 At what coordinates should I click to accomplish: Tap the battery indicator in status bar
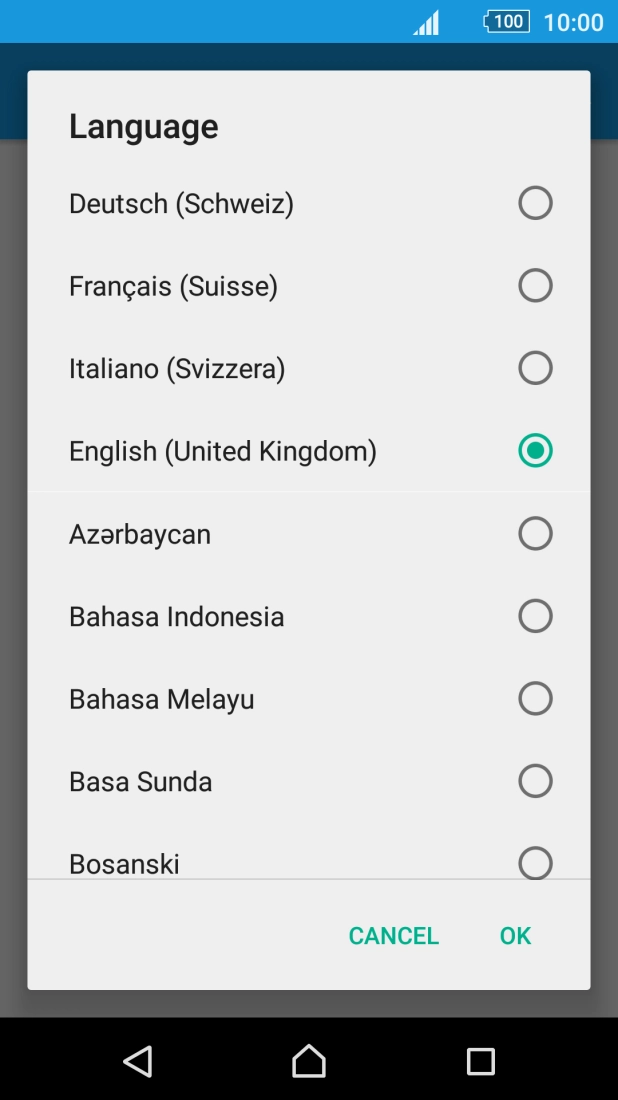(x=506, y=22)
